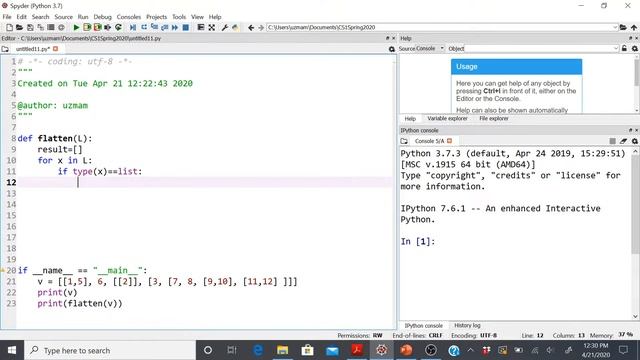Close the Console 5/A tab
The image size is (640, 360).
point(449,141)
